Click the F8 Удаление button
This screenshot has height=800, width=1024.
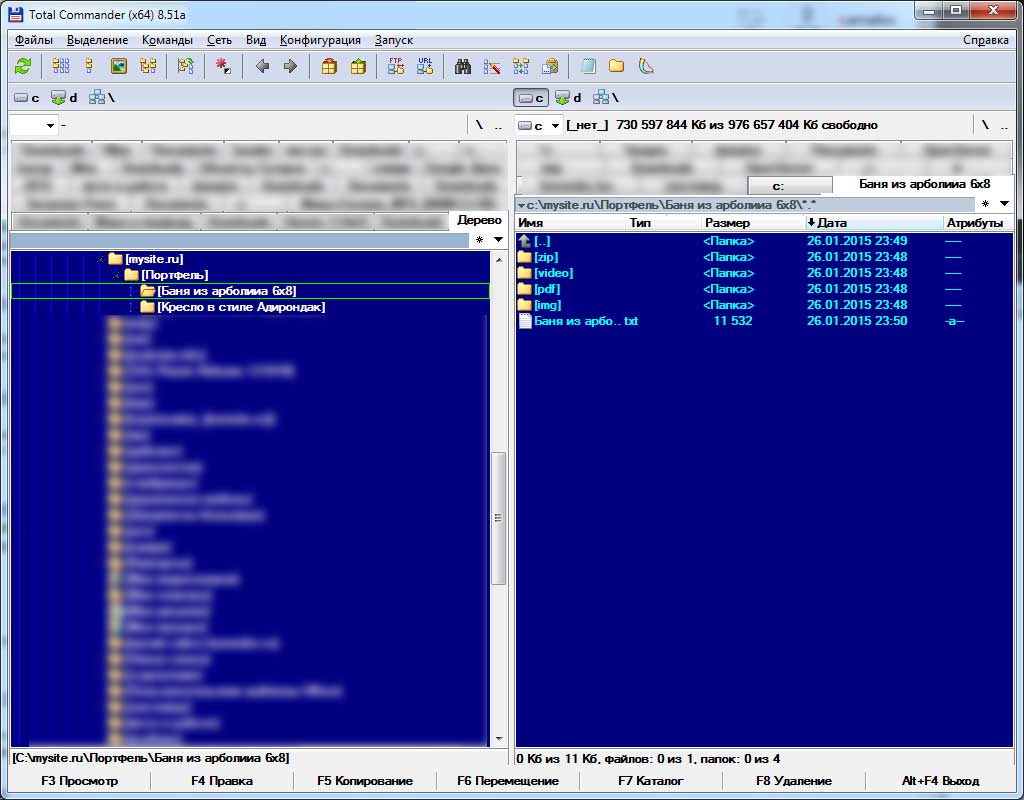(793, 780)
